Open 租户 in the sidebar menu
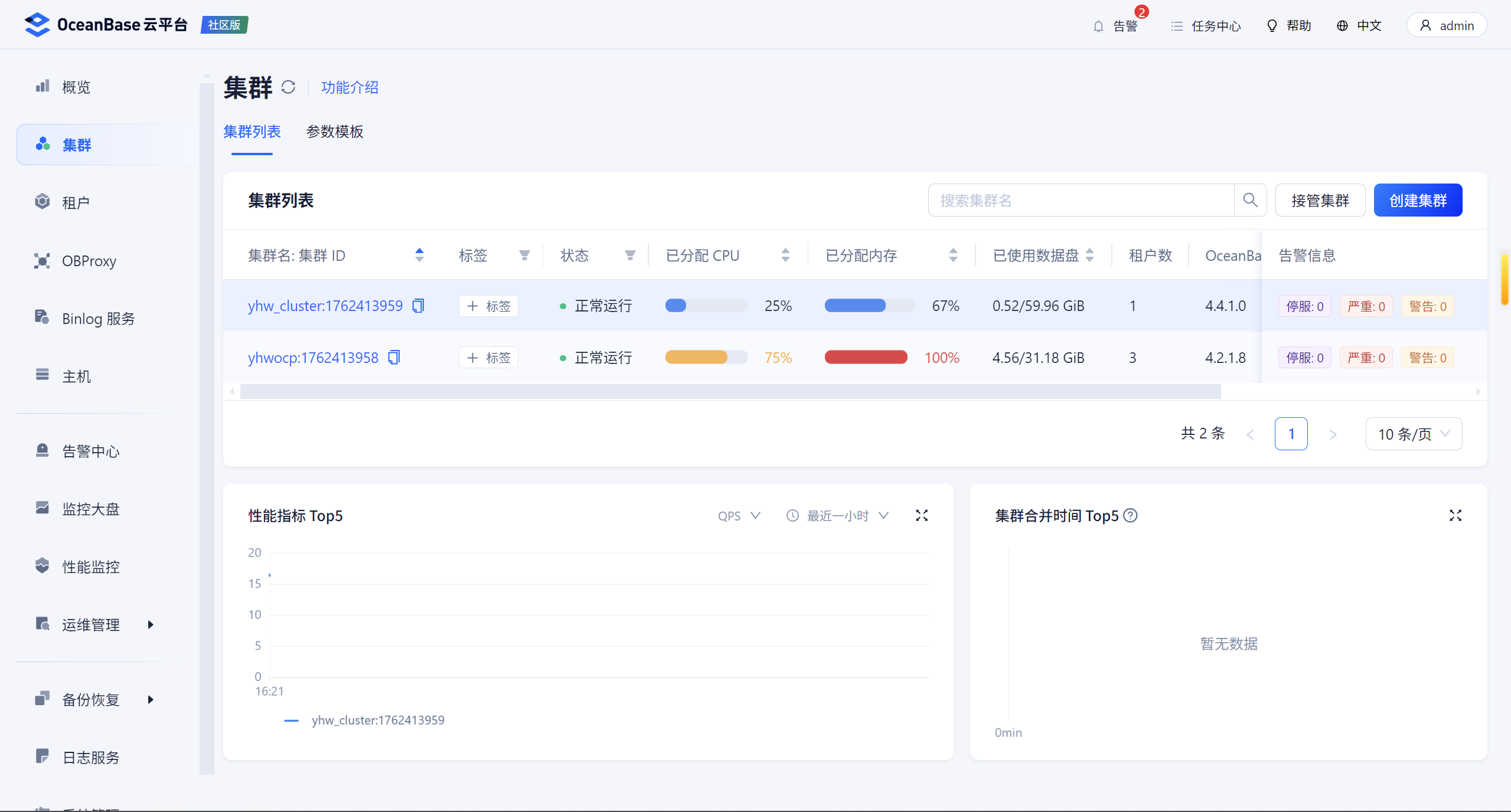 76,202
